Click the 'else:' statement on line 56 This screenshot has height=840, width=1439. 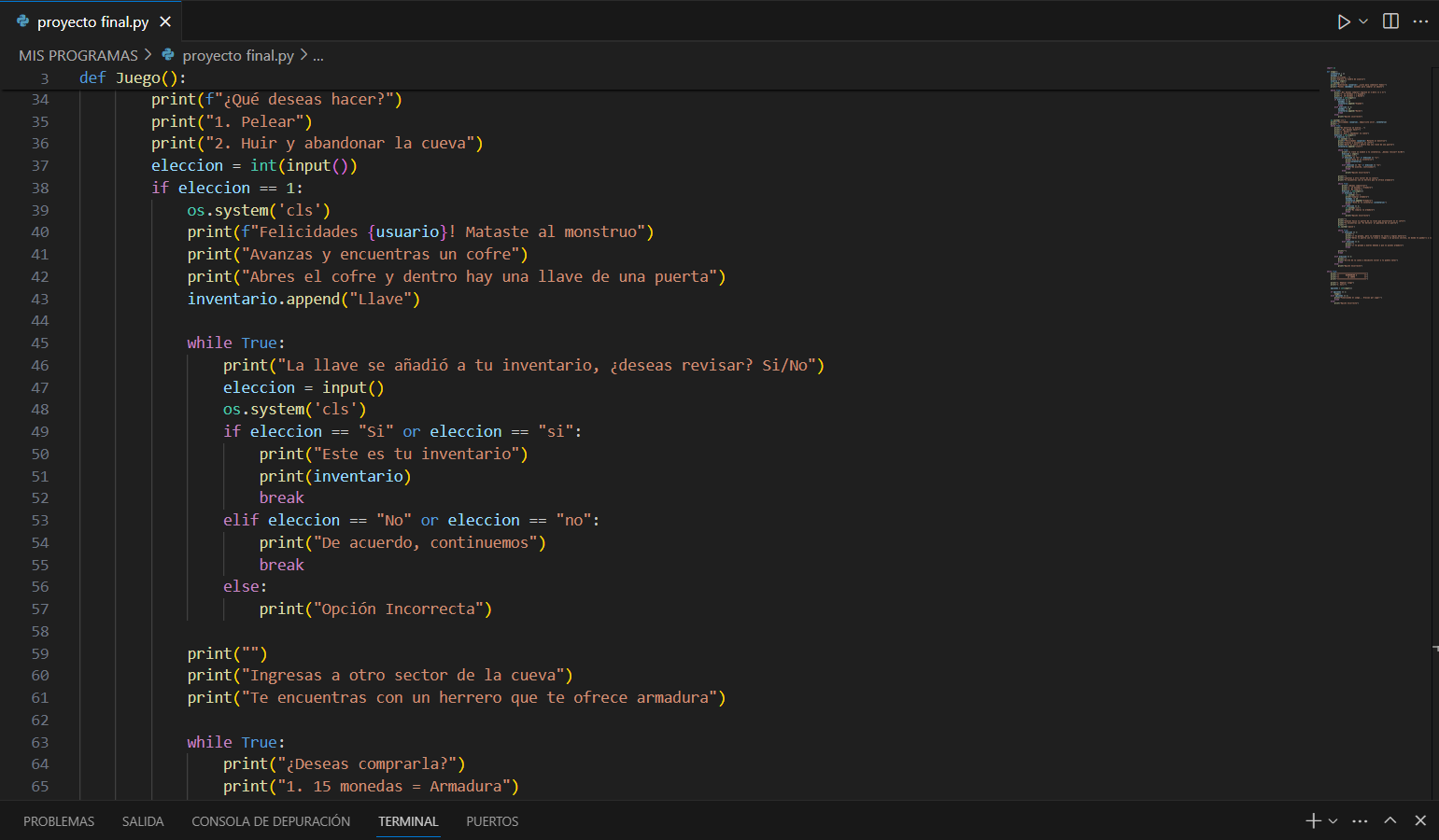(245, 587)
